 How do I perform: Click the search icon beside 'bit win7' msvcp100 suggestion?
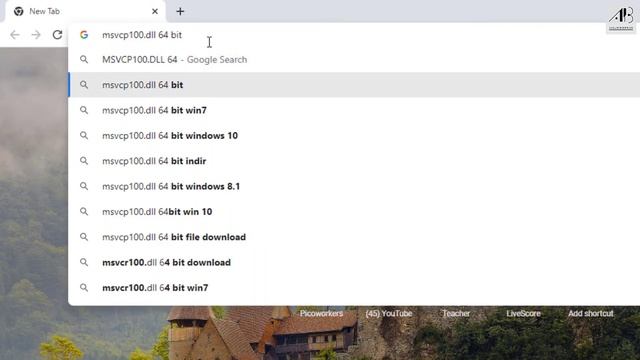84,110
